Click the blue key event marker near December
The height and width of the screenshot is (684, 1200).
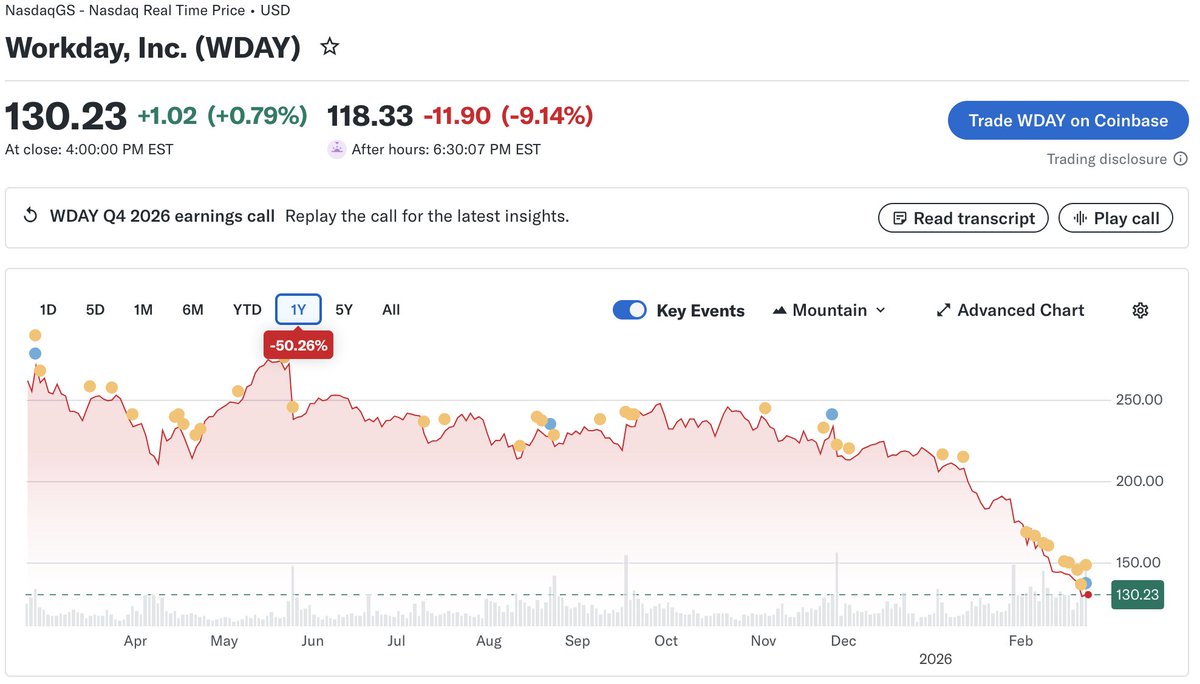[x=832, y=414]
